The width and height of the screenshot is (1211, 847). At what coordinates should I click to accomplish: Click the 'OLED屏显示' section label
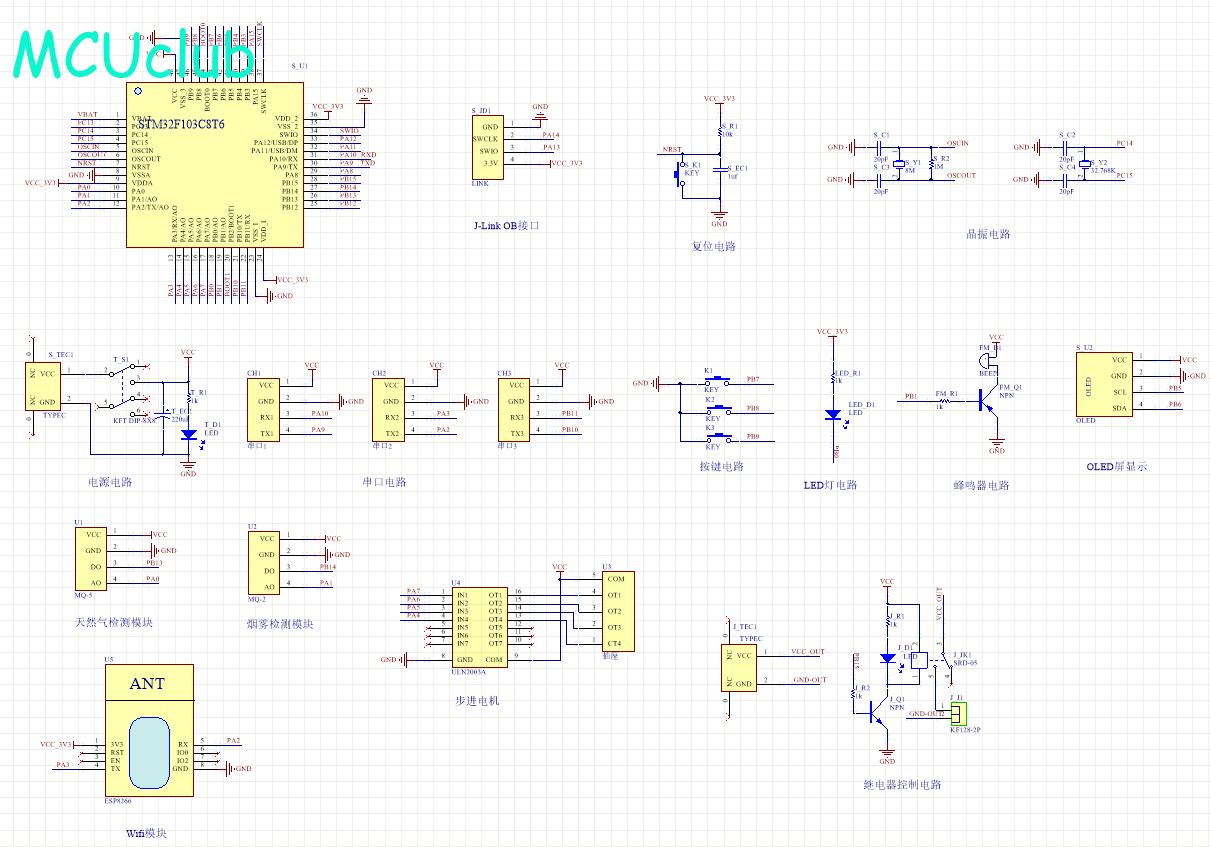pyautogui.click(x=1116, y=466)
